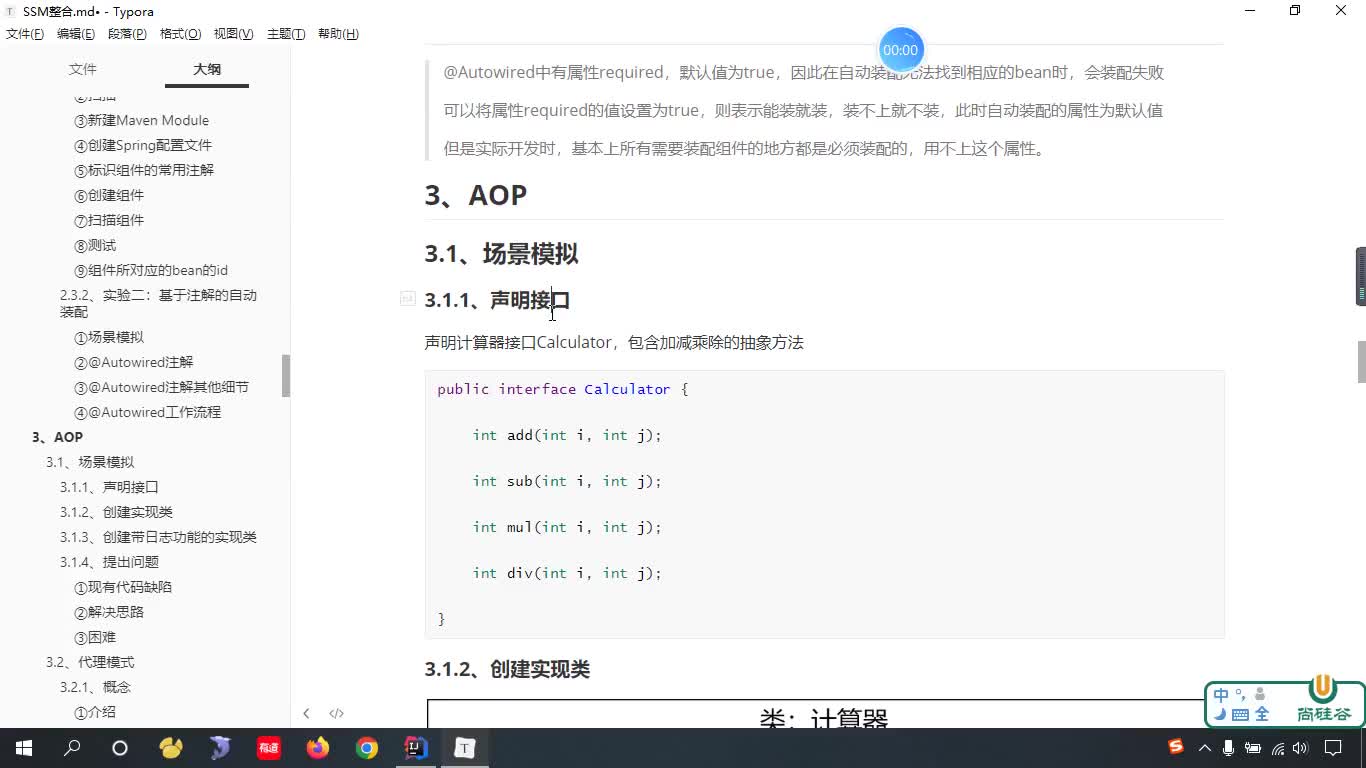Click the moon icon in IME toolbar
Image resolution: width=1366 pixels, height=768 pixels.
(x=1220, y=715)
